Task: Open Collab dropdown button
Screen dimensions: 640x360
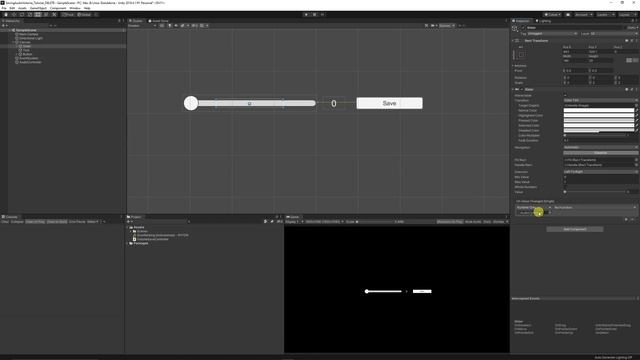Action: click(552, 15)
